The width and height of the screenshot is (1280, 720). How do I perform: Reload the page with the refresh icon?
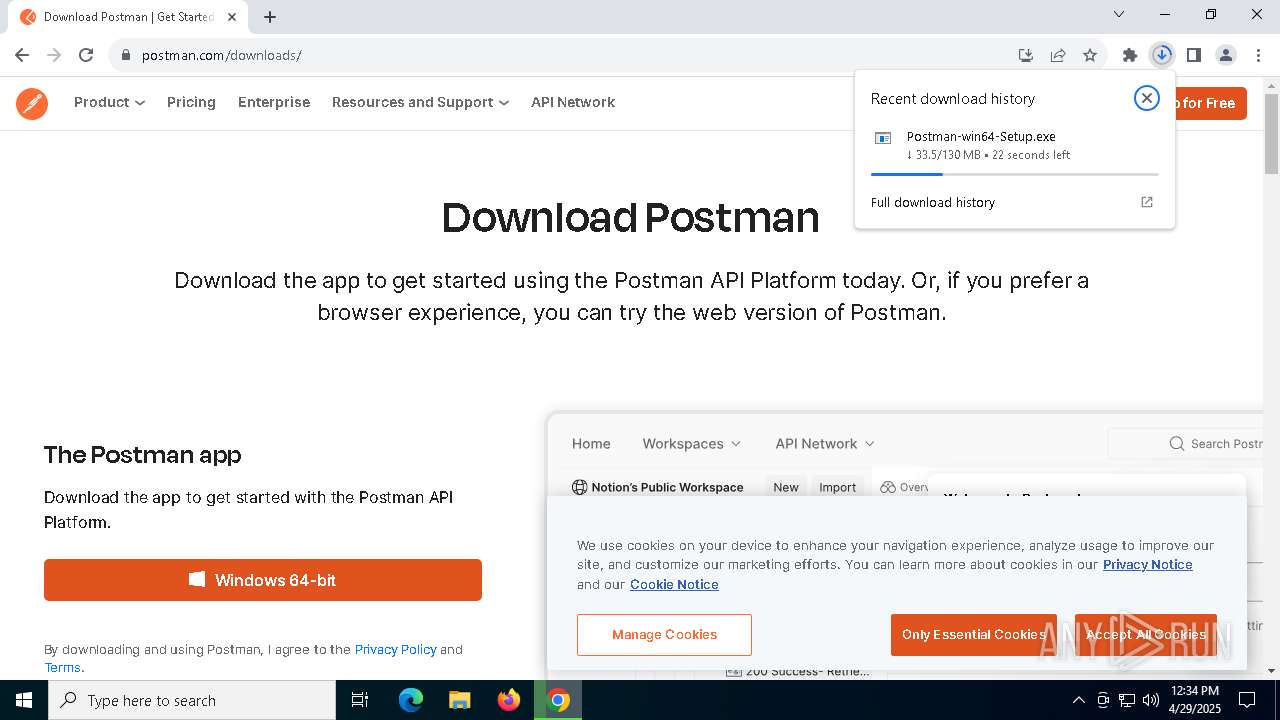click(x=86, y=55)
